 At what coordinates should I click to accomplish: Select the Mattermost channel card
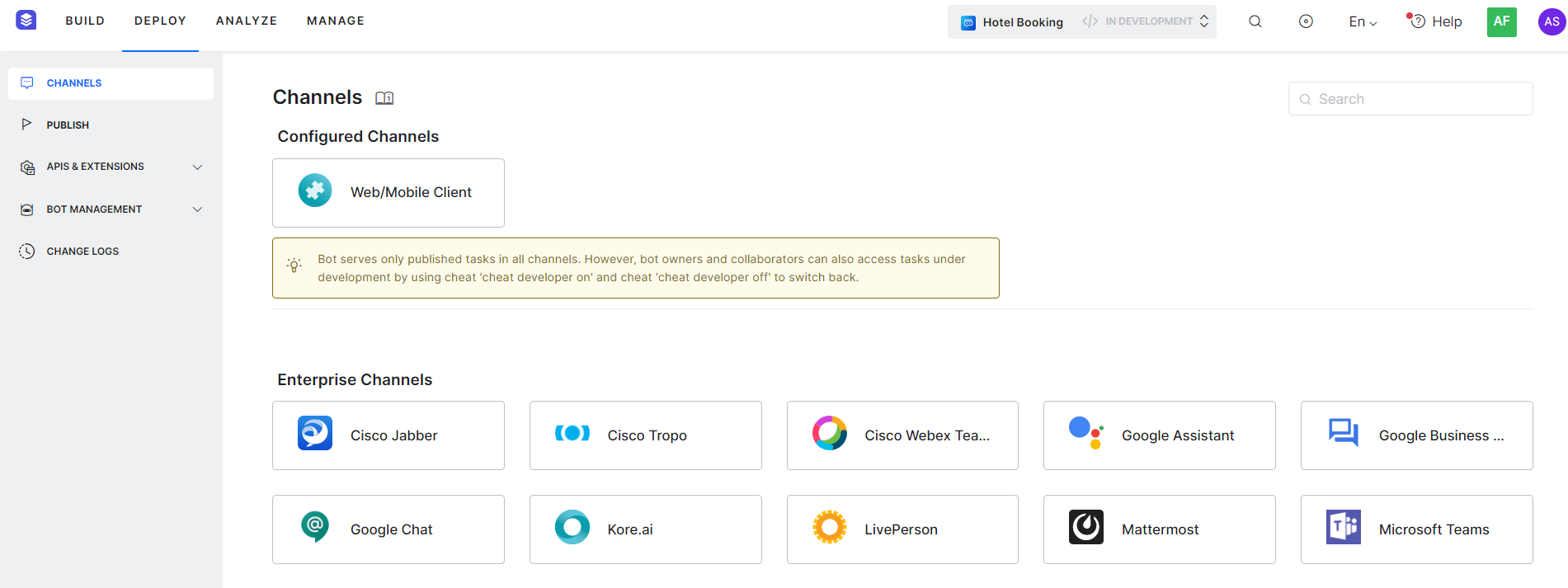coord(1160,529)
